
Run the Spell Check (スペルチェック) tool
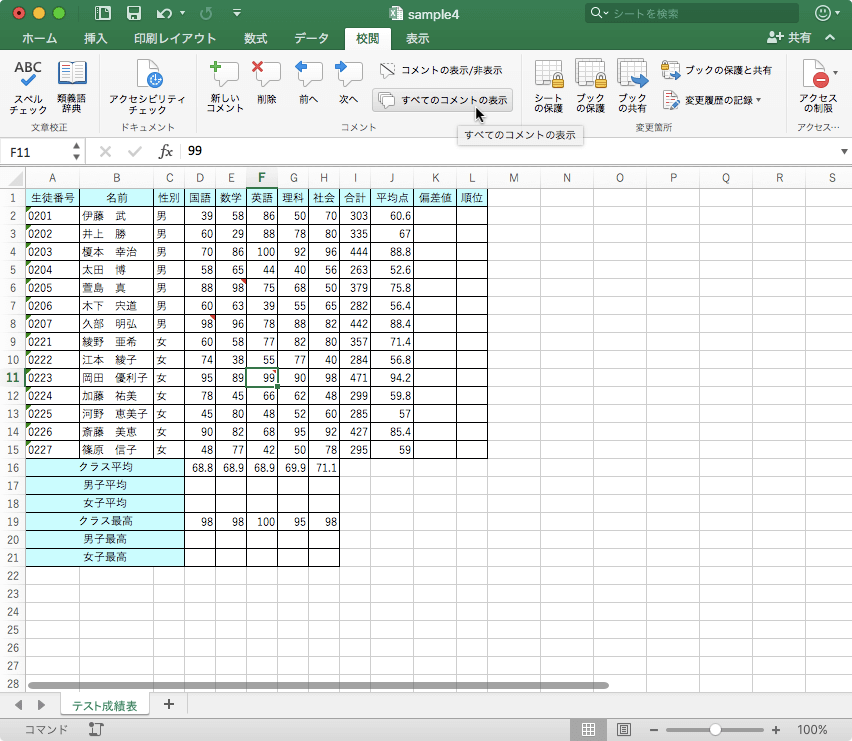click(28, 87)
